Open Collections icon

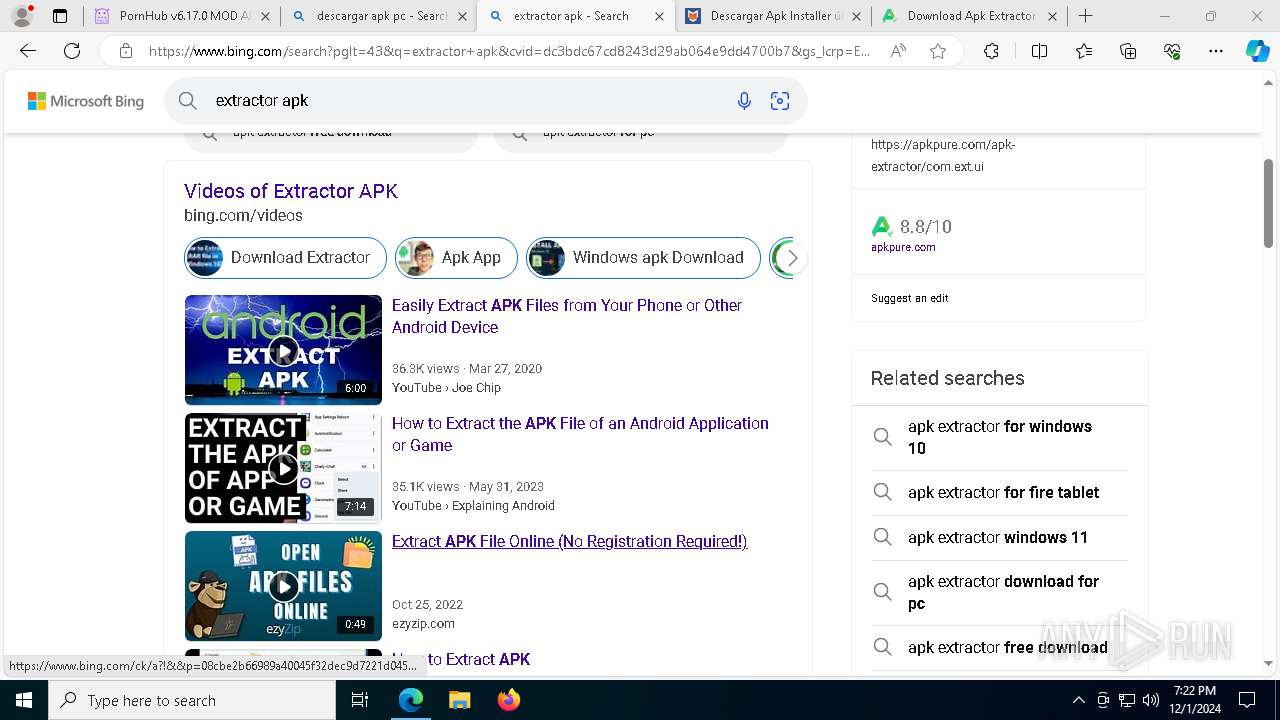point(1128,51)
